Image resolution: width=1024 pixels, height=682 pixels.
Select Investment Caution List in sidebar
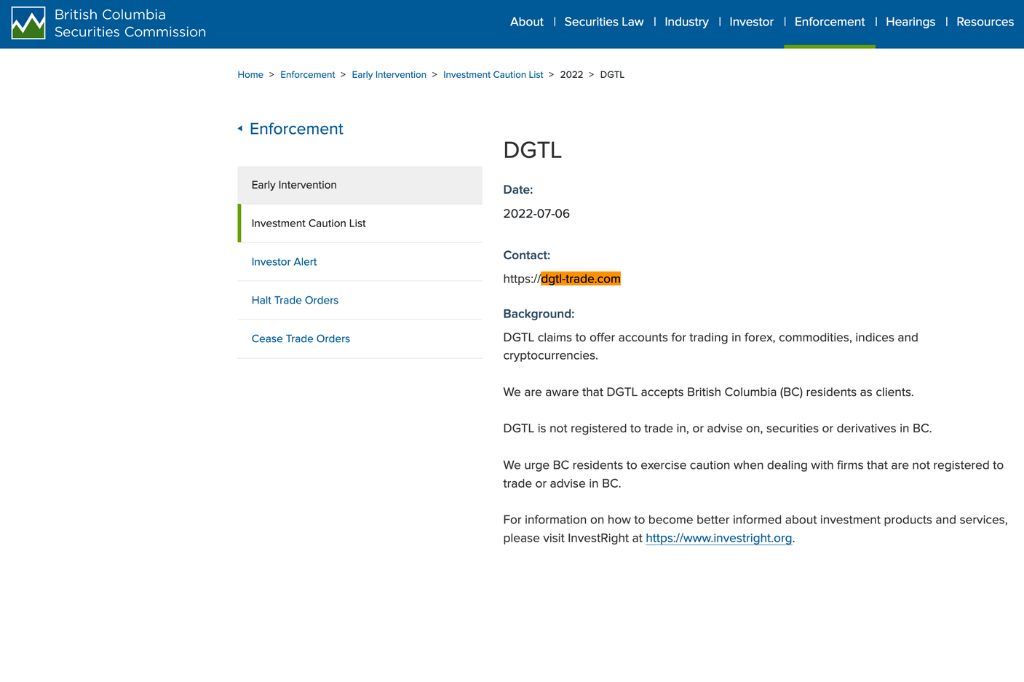point(360,223)
